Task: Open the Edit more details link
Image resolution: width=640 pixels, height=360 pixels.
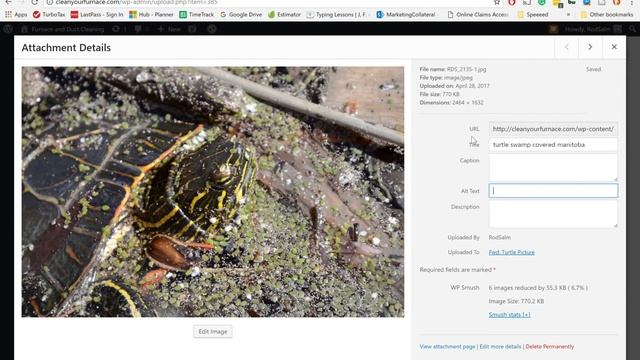Action: click(x=500, y=347)
